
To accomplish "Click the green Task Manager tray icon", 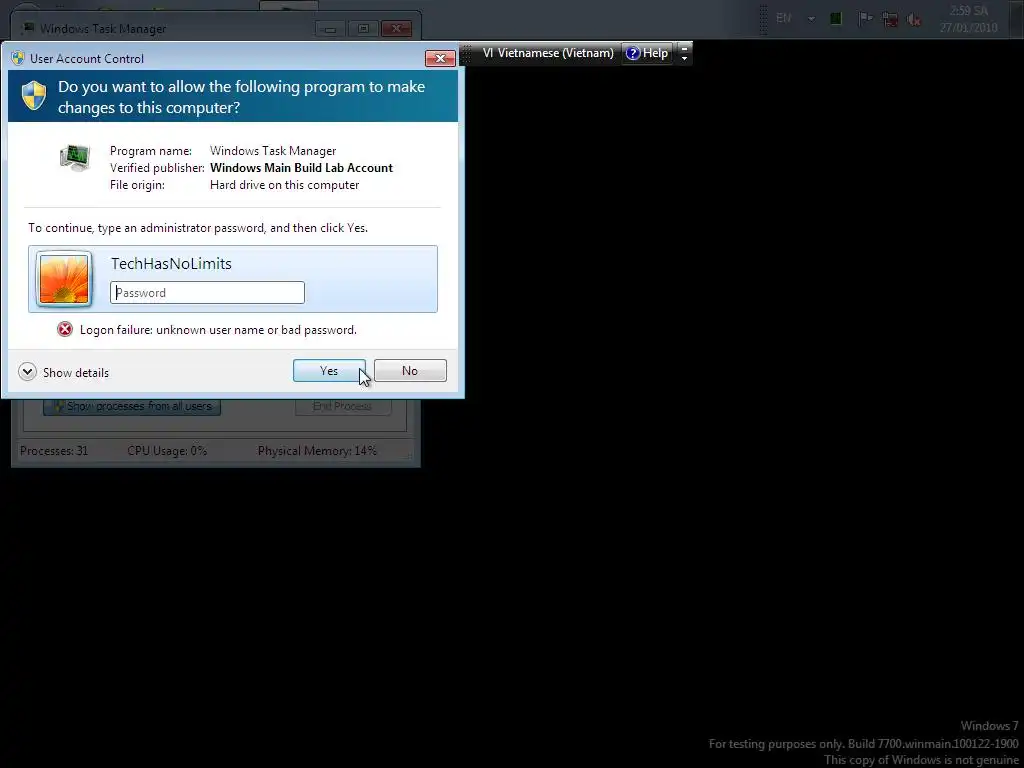I will (835, 19).
